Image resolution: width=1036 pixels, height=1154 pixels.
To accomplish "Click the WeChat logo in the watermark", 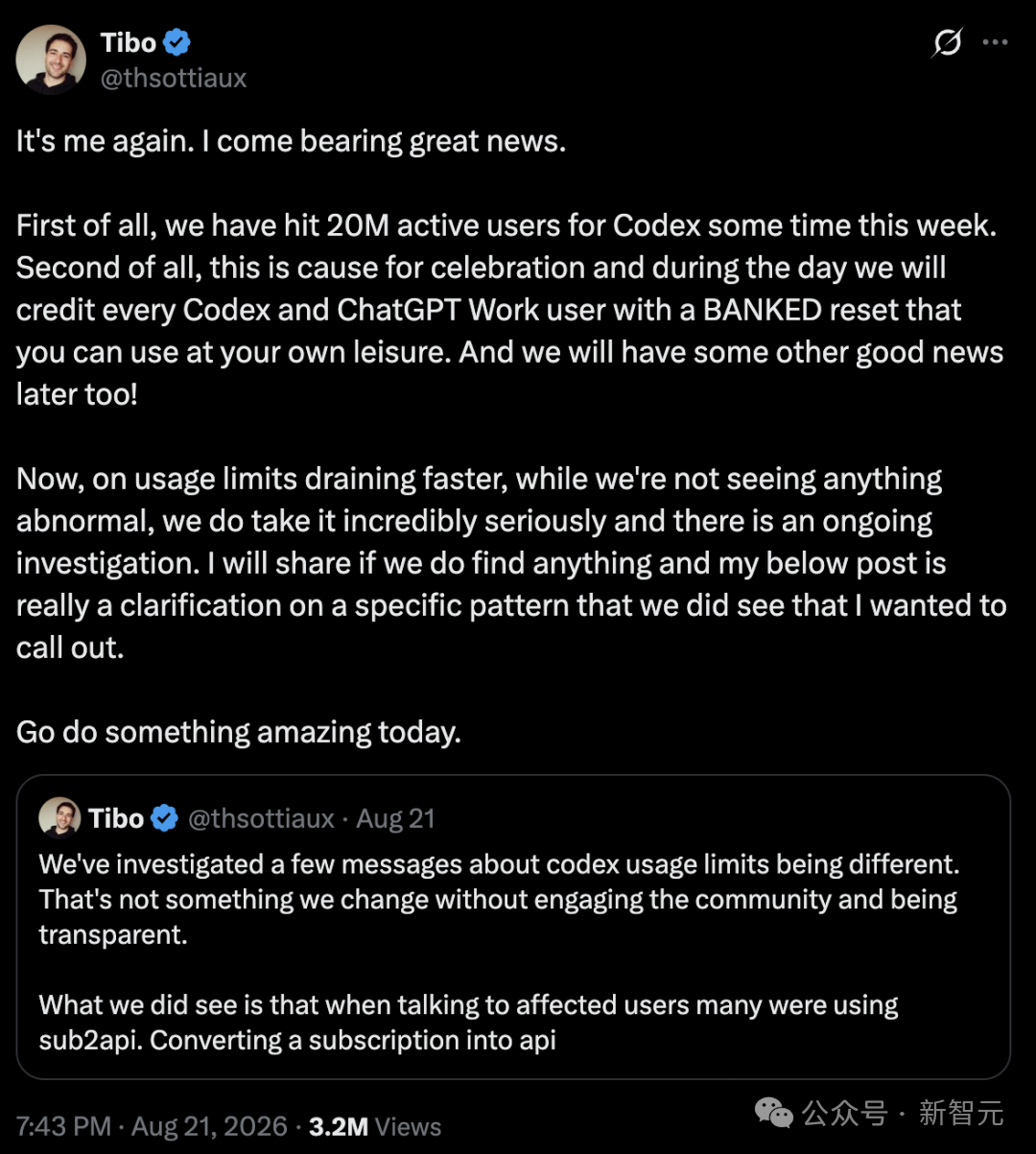I will coord(774,1113).
